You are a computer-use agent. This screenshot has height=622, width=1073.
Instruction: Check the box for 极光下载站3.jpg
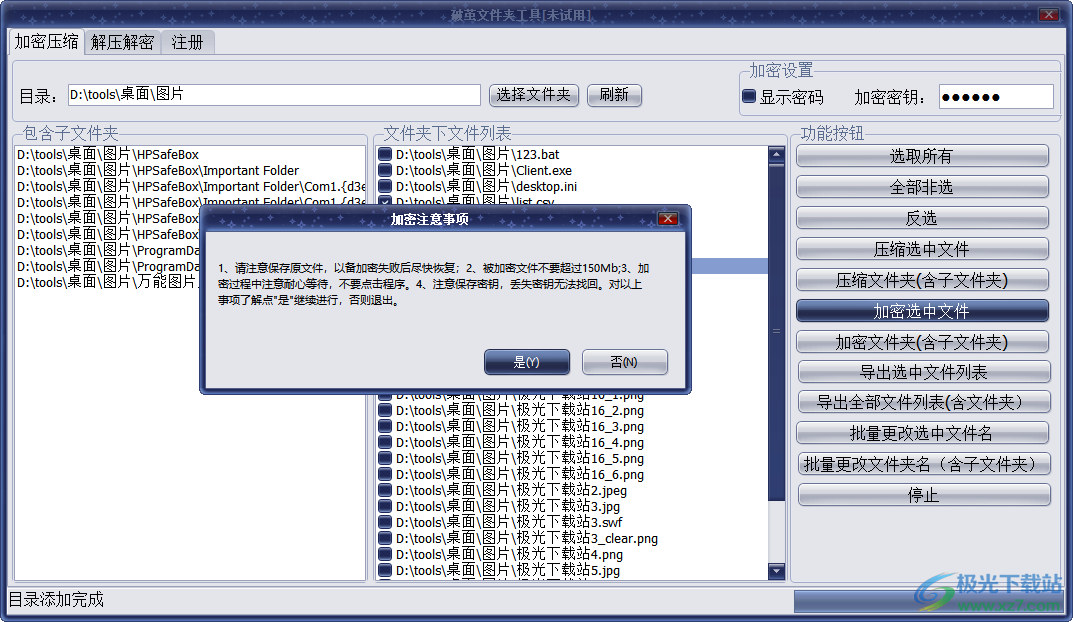click(385, 506)
